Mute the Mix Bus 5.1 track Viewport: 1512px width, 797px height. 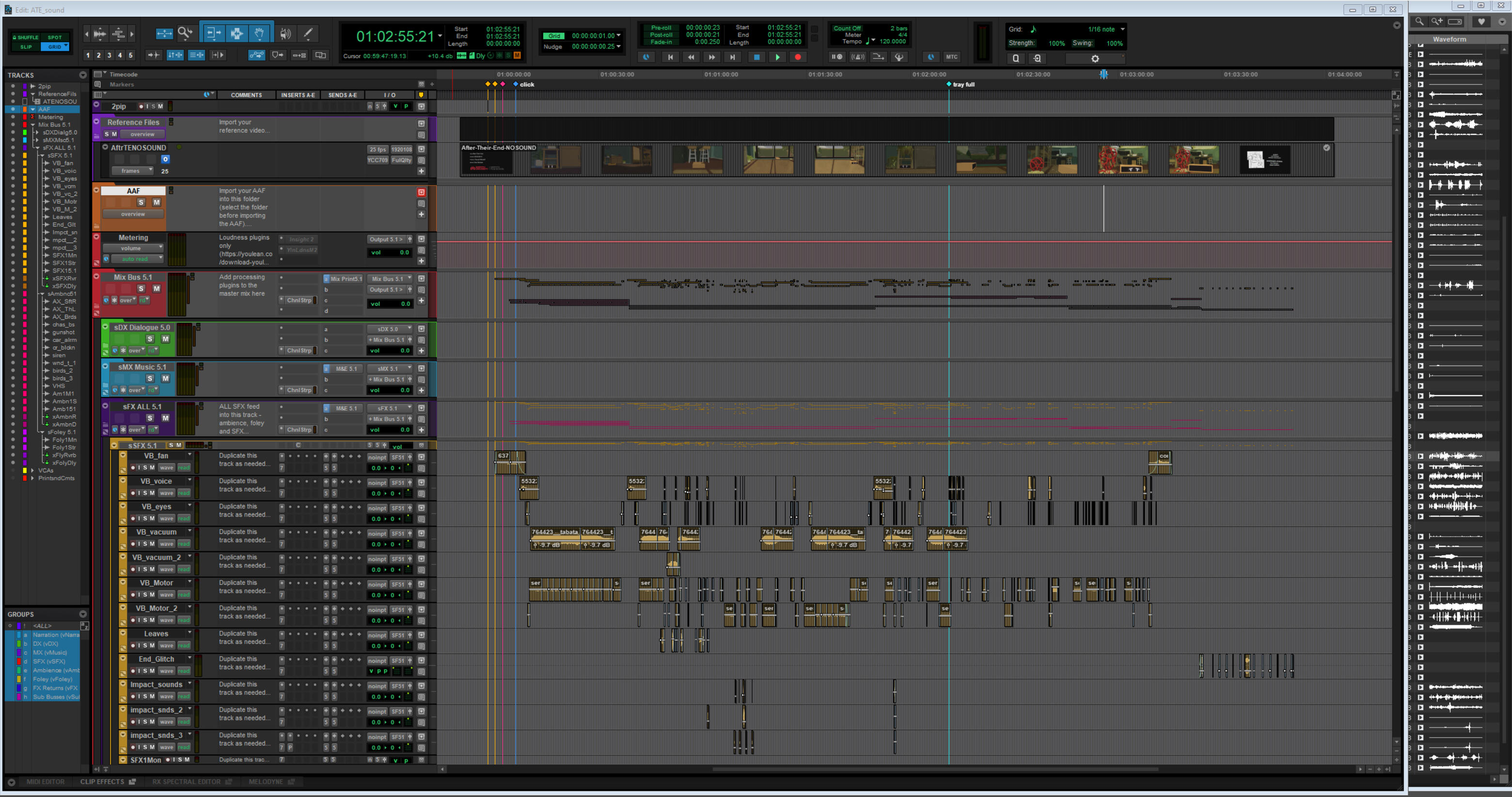[157, 288]
